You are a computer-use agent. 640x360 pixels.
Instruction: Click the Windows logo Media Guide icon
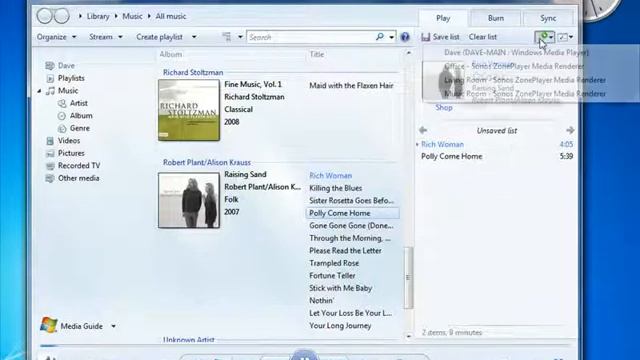click(49, 325)
